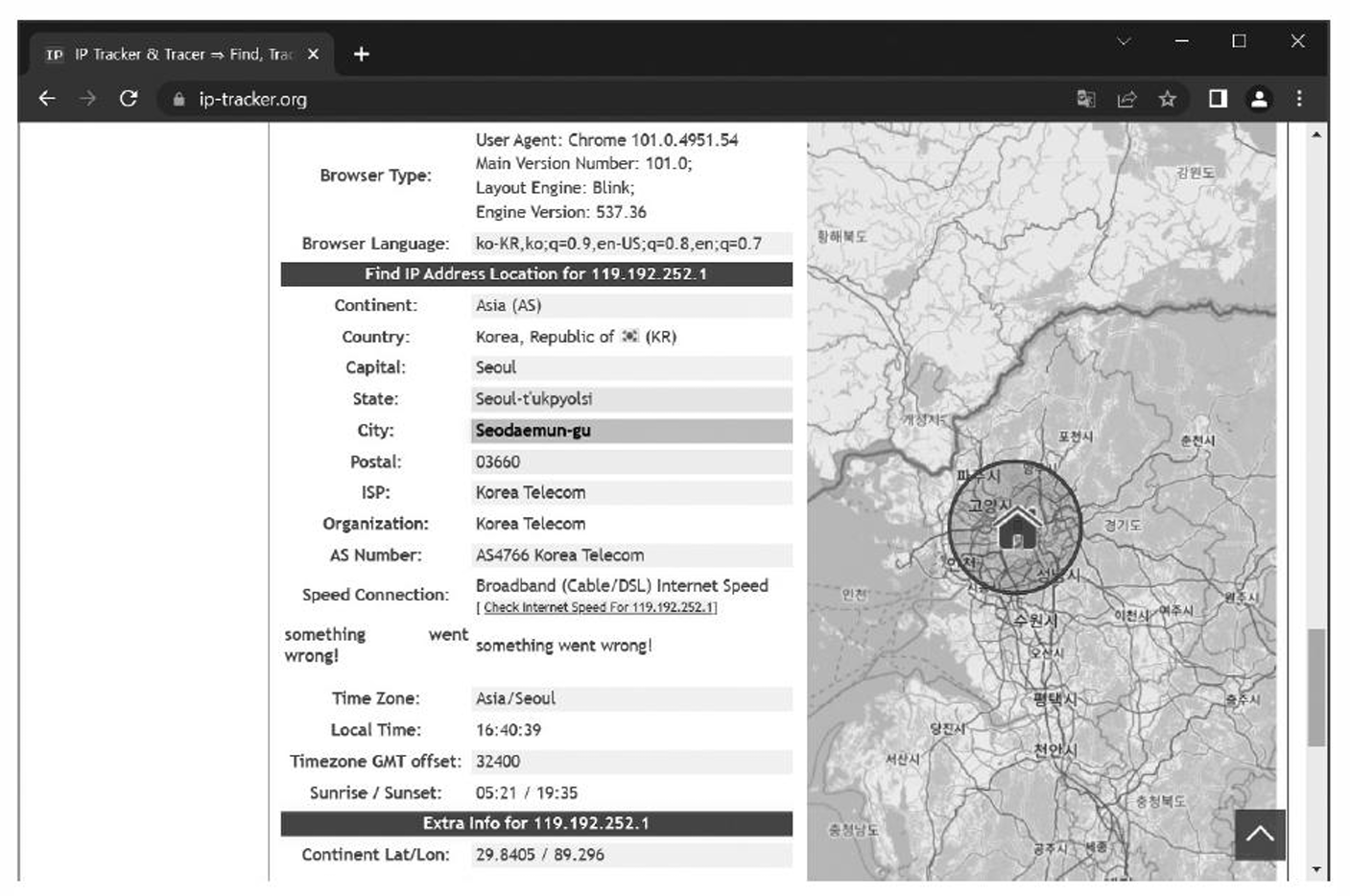View site info via the padlock icon
Viewport: 1350px width, 896px height.
point(178,99)
